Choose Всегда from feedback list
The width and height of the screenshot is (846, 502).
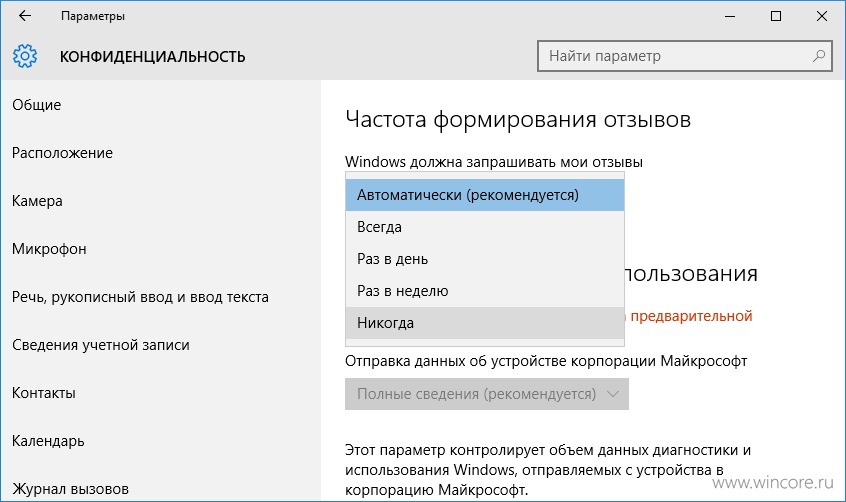(485, 227)
